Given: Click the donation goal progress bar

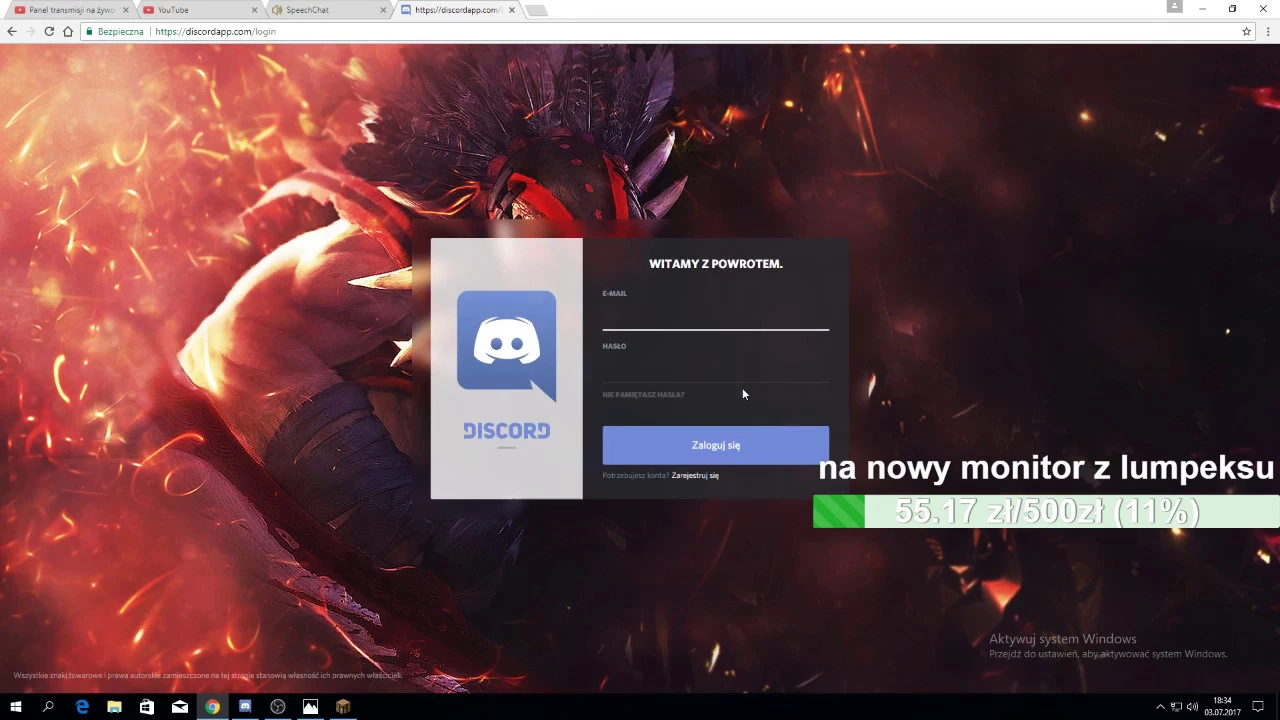Looking at the screenshot, I should click(1046, 512).
